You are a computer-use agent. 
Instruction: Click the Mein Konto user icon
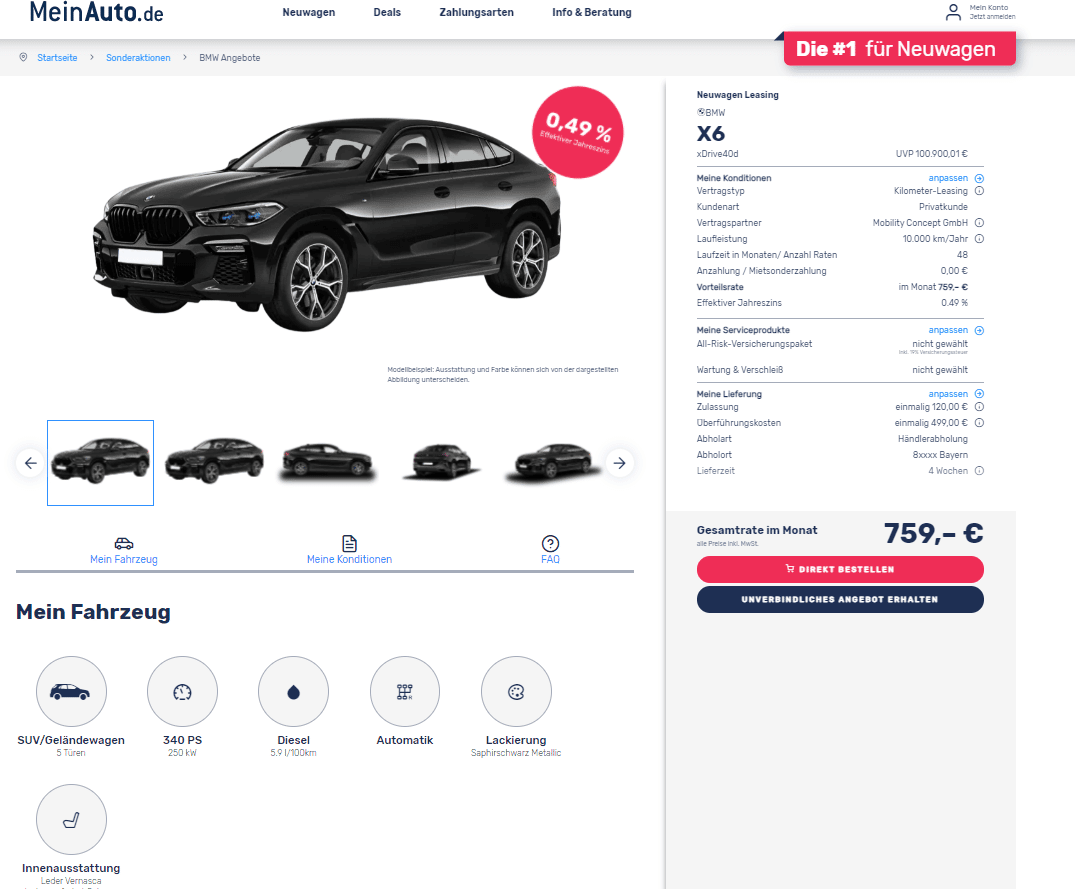tap(953, 12)
